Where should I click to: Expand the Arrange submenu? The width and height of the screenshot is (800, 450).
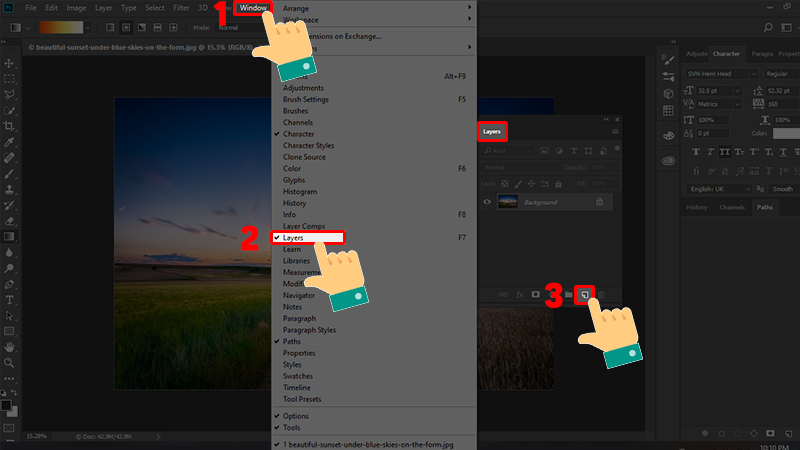tap(374, 8)
